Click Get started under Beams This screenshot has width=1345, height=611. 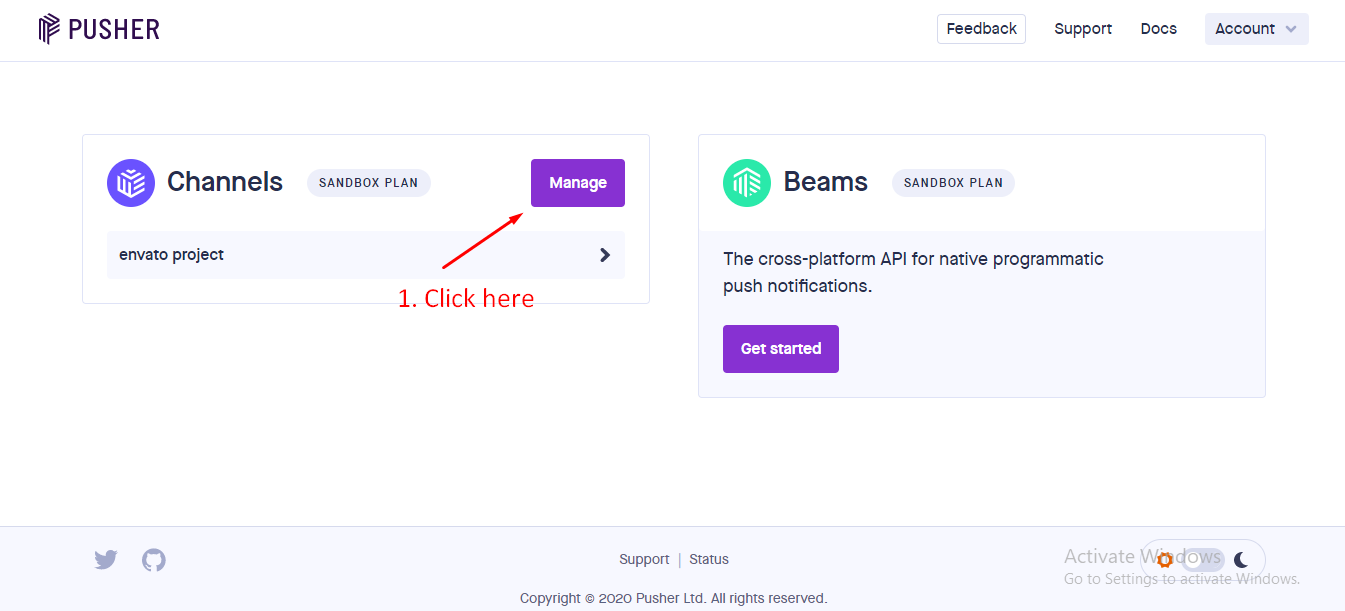pos(780,349)
